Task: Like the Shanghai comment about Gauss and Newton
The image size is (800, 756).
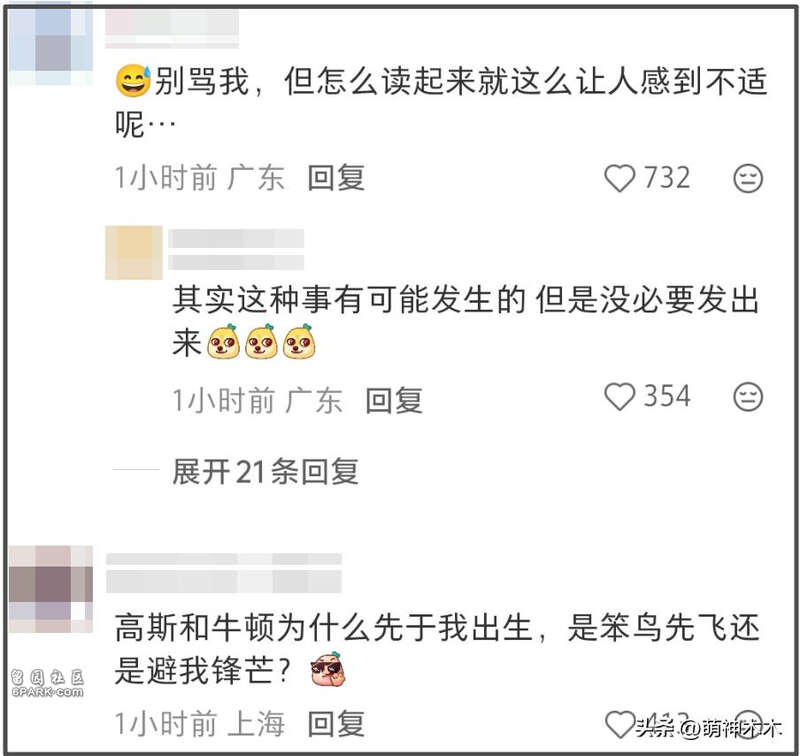Action: pyautogui.click(x=619, y=724)
